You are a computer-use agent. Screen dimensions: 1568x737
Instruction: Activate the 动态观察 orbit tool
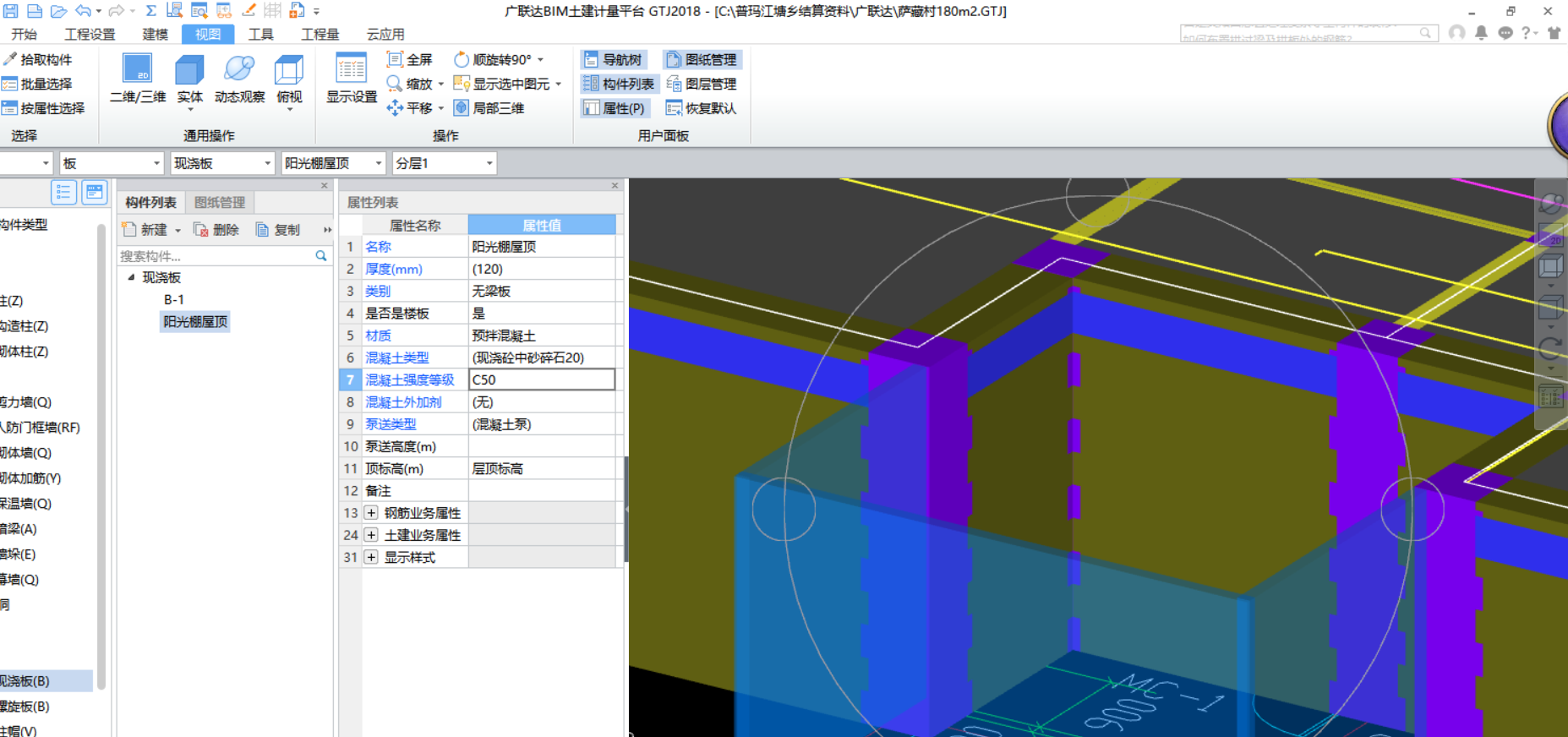(x=239, y=79)
